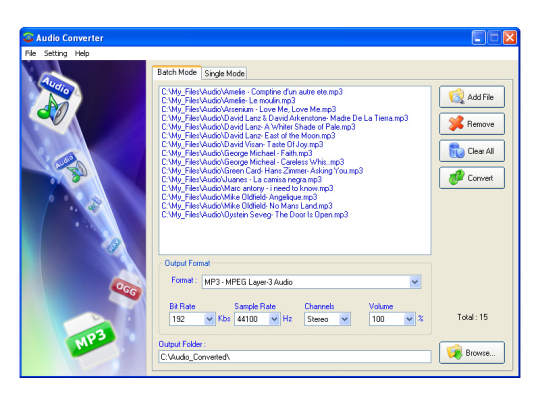Select file Madre De La Tierra.mp3
Screen dimensions: 540x405
point(285,118)
